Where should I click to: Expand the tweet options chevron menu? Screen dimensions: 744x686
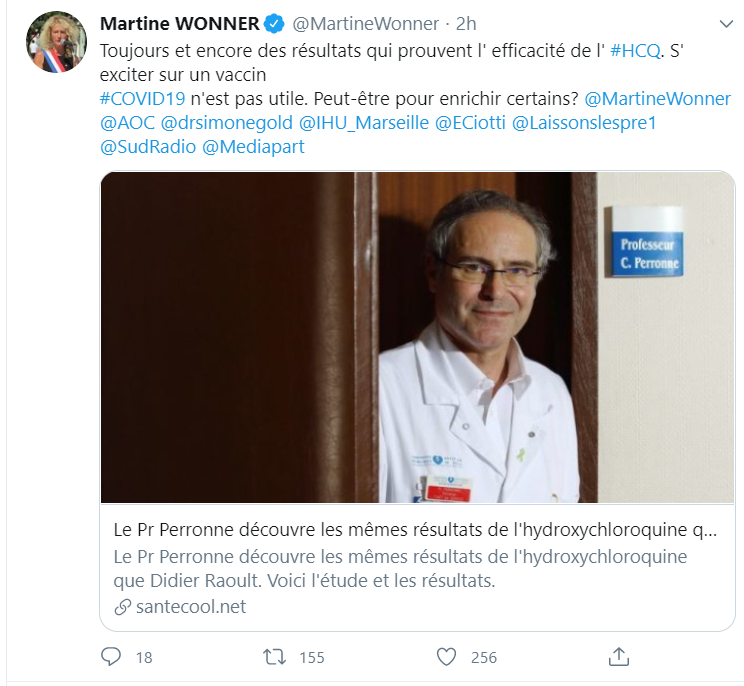(x=726, y=24)
